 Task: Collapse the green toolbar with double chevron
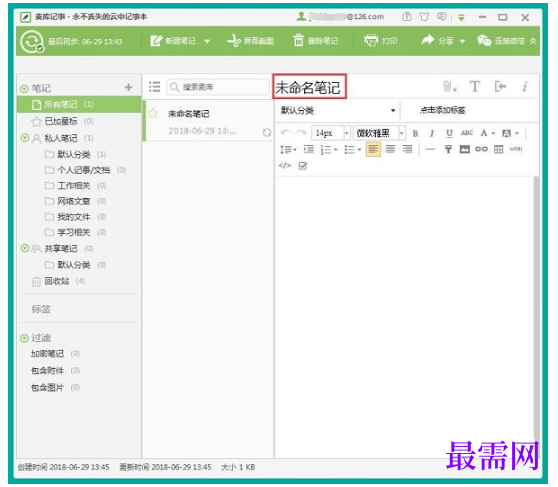point(533,41)
